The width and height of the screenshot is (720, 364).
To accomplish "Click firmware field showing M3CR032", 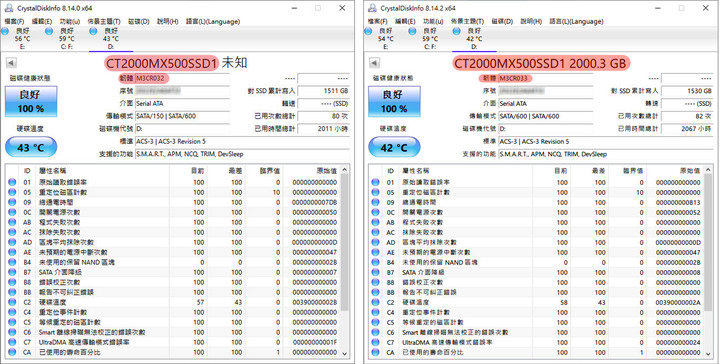I will tap(182, 78).
